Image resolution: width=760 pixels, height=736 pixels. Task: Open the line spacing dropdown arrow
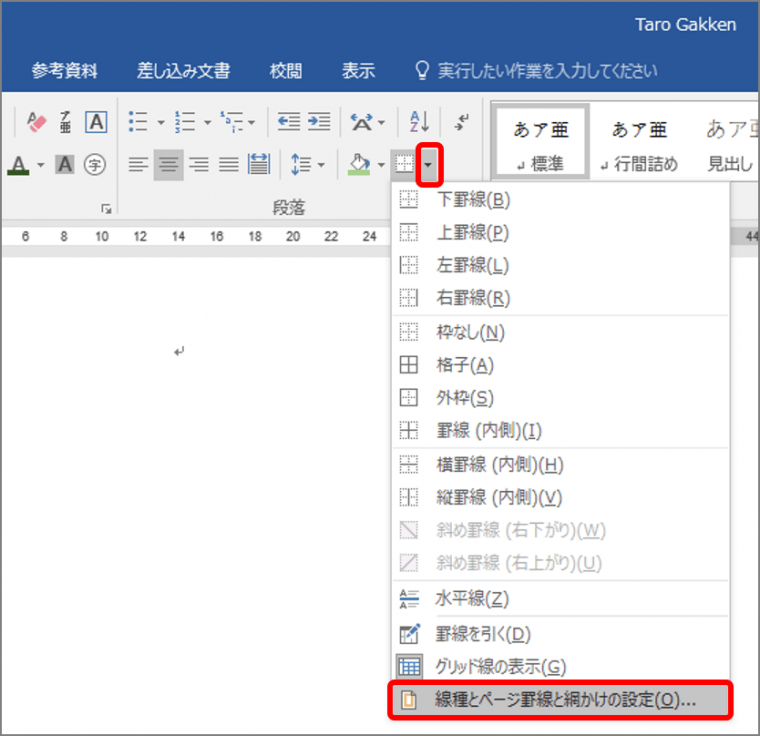click(x=321, y=165)
